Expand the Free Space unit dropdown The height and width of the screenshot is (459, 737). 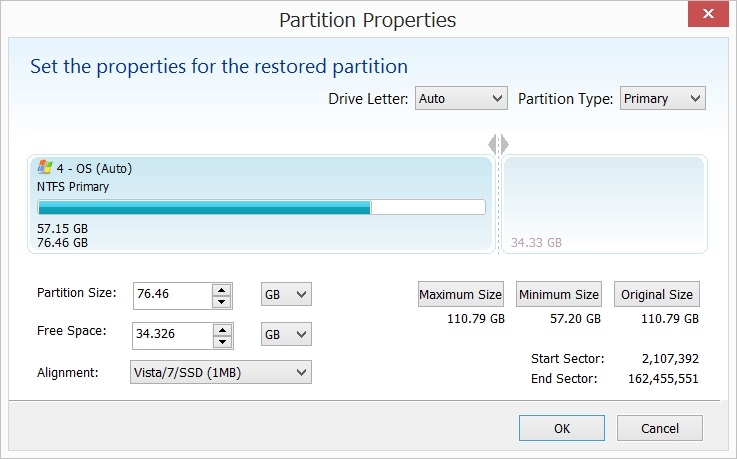286,333
